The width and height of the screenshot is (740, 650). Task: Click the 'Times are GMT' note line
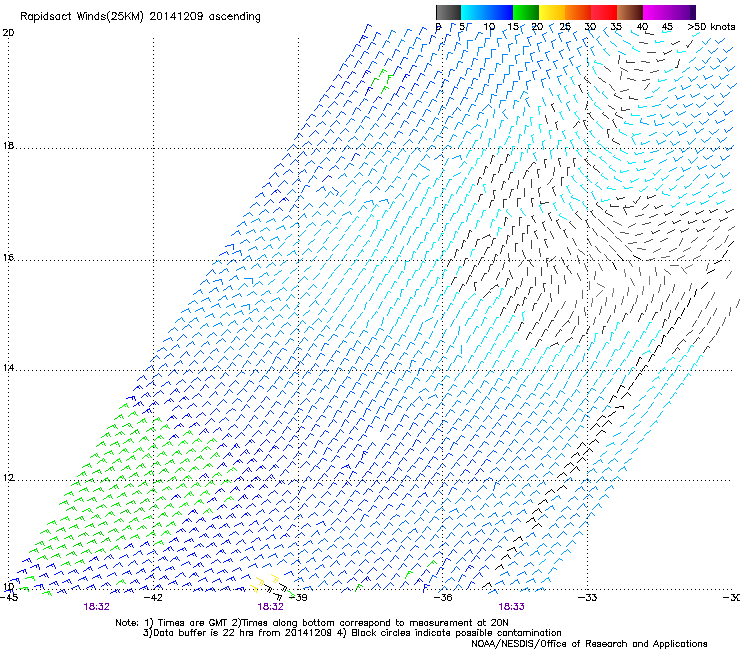pyautogui.click(x=312, y=623)
